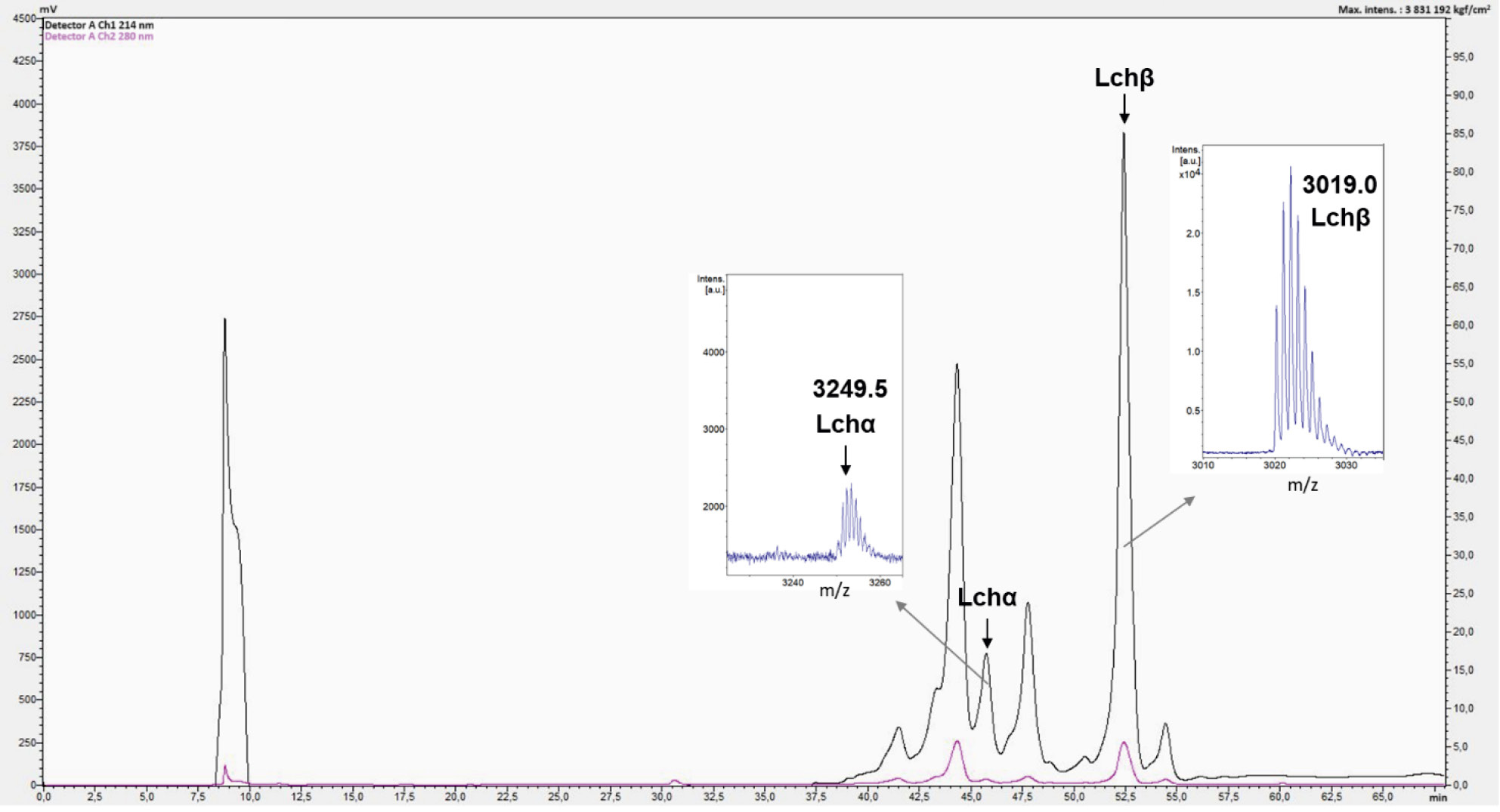Click the gray arrow toward Lchα inset

coord(942,643)
